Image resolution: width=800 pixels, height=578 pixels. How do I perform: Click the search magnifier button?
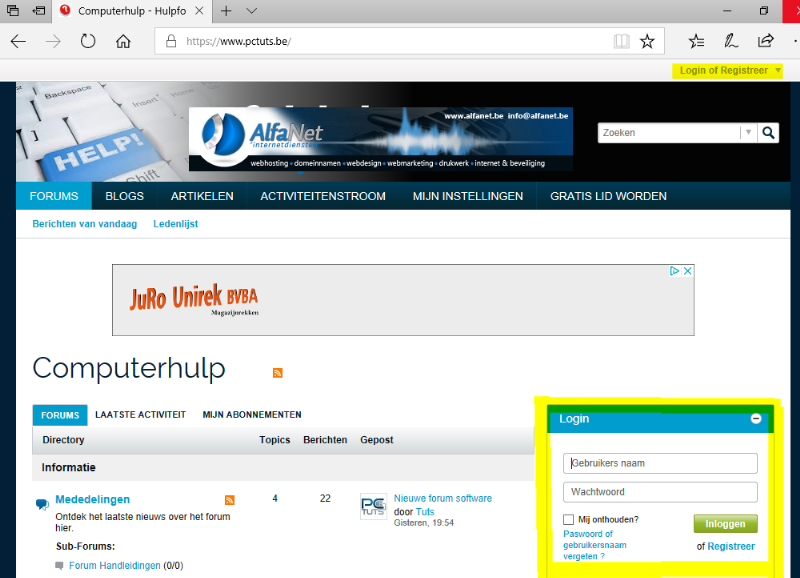coord(769,132)
